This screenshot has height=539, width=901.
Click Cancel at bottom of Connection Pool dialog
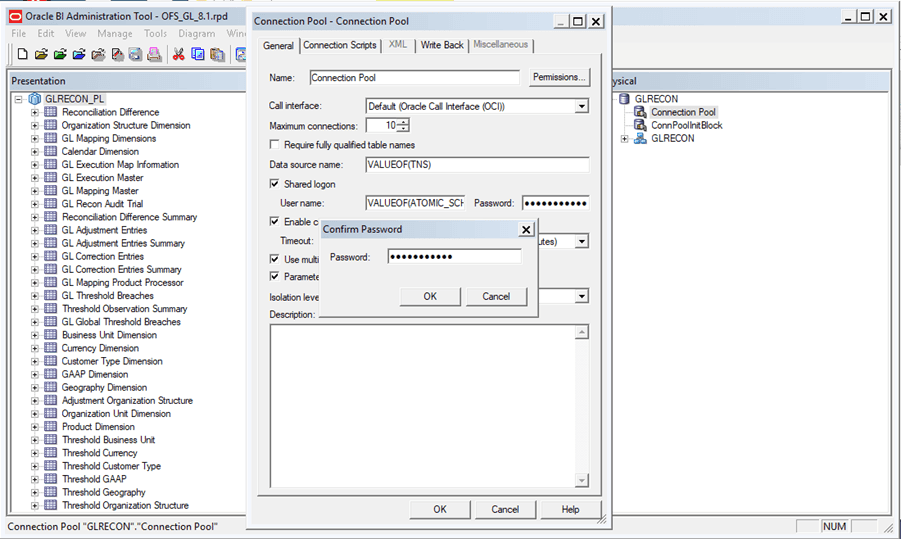point(505,509)
